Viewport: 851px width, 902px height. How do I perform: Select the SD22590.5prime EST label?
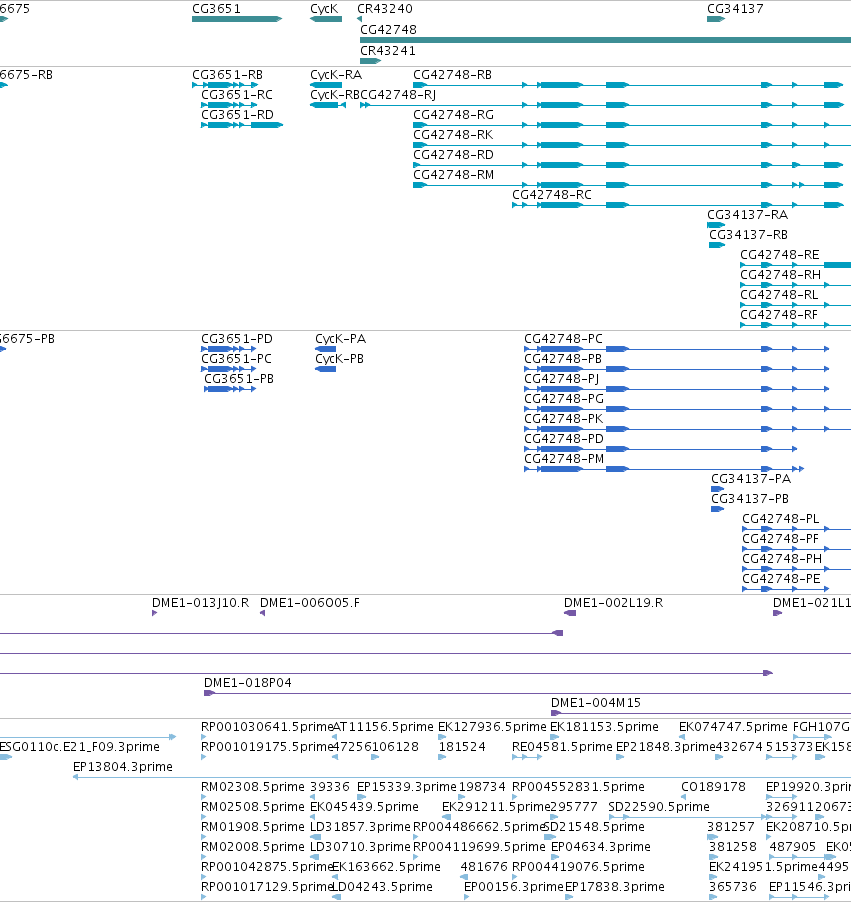(x=659, y=807)
